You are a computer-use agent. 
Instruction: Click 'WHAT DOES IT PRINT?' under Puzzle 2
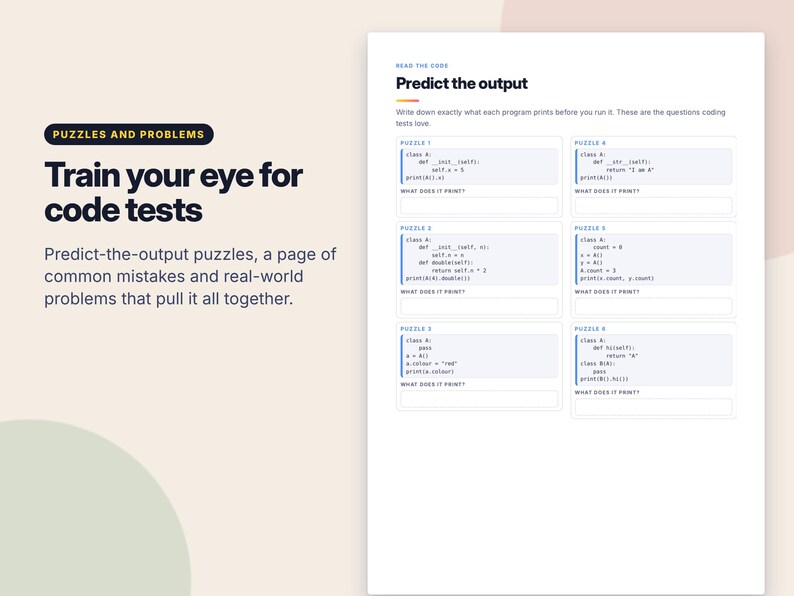point(432,292)
